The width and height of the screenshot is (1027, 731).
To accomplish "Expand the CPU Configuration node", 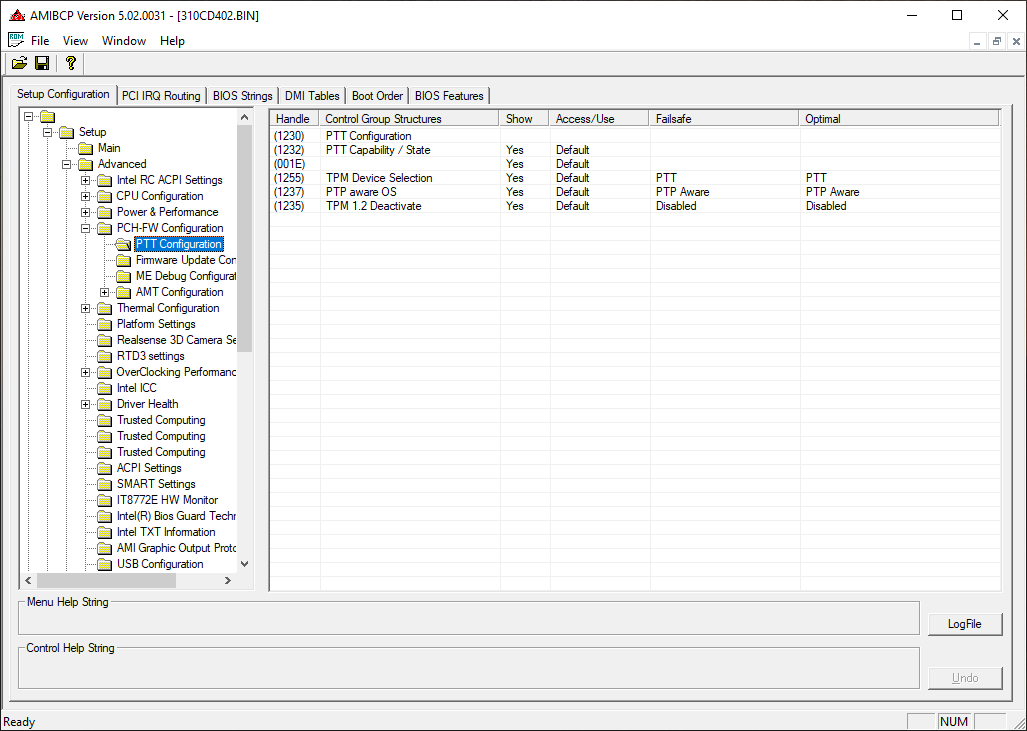I will (x=85, y=197).
